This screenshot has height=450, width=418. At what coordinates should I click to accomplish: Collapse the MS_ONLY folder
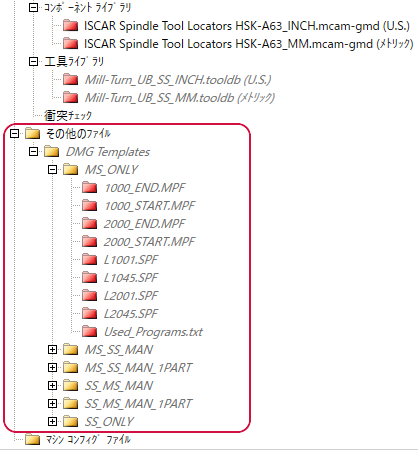(52, 170)
